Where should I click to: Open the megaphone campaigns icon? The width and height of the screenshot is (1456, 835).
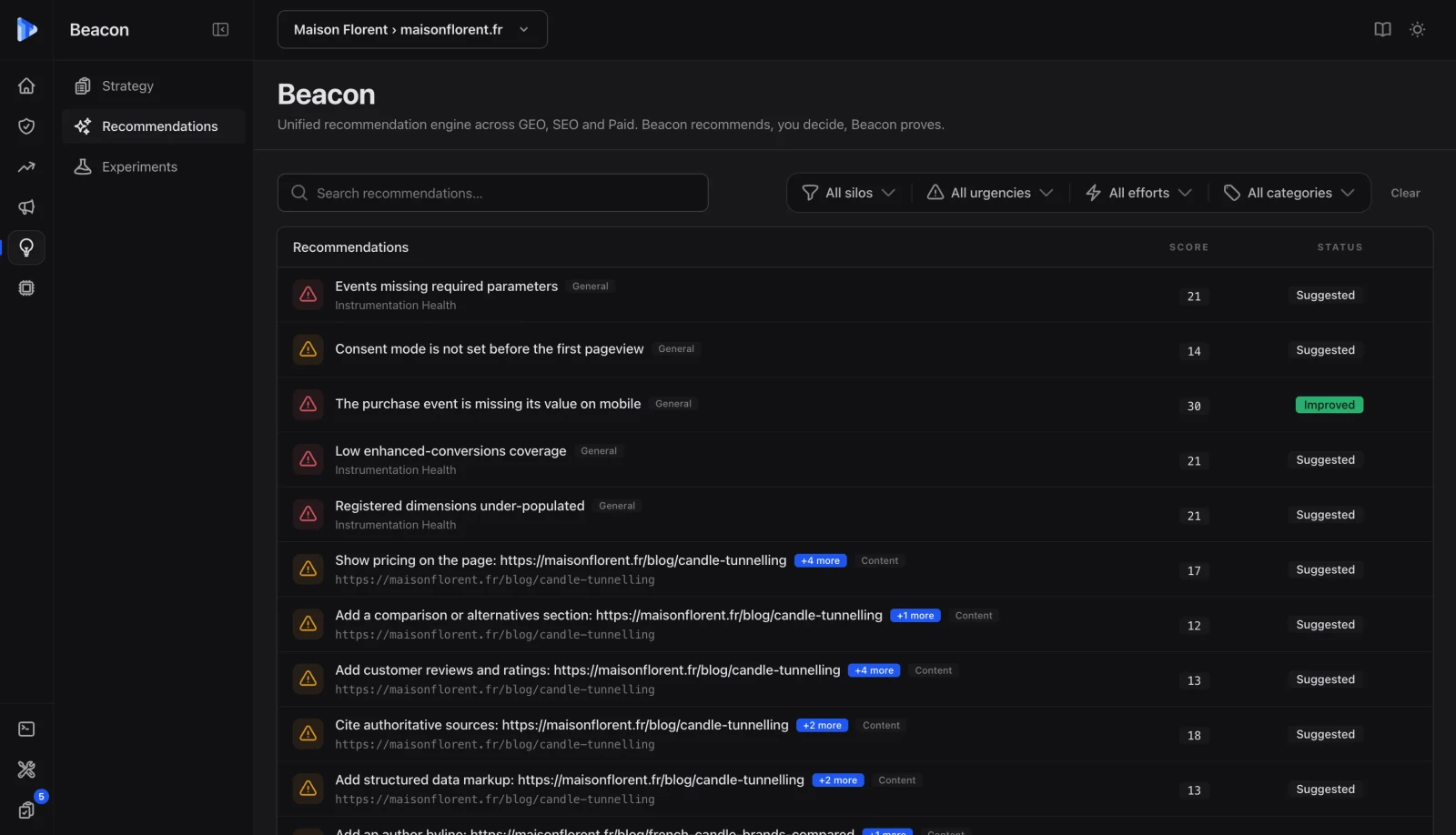[x=26, y=206]
